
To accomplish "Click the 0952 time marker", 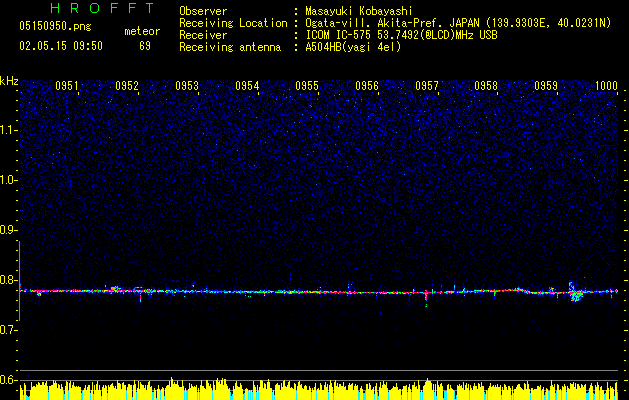I will [x=127, y=85].
